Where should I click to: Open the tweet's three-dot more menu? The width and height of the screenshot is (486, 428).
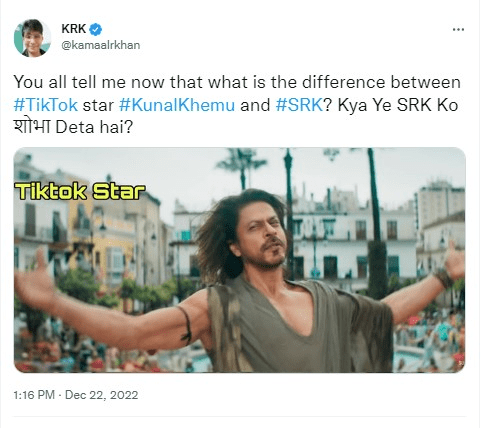point(458,30)
